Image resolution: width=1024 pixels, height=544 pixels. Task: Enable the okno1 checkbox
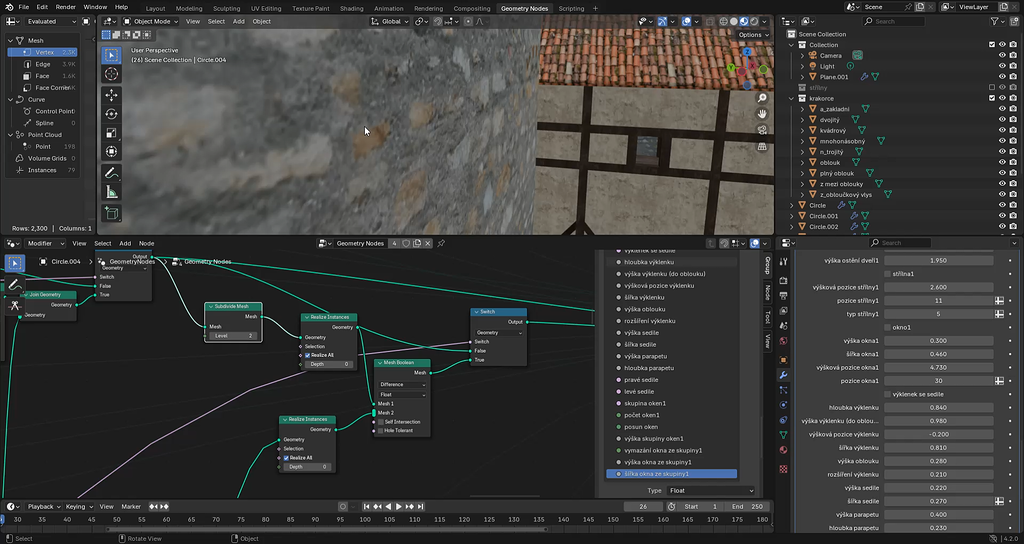click(x=888, y=327)
